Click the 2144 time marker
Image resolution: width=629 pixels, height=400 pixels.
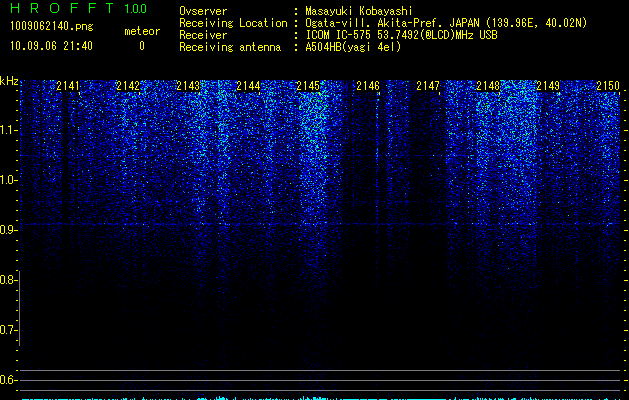coord(248,86)
